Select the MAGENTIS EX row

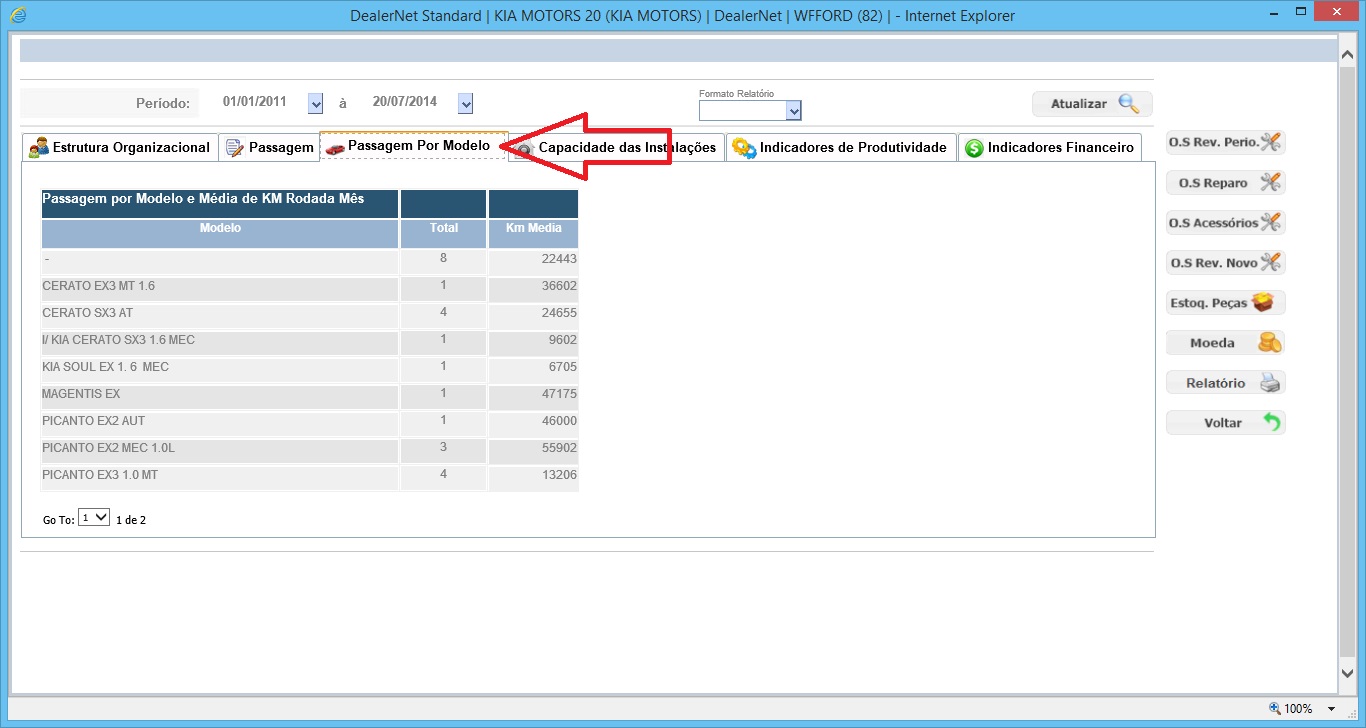pos(309,396)
